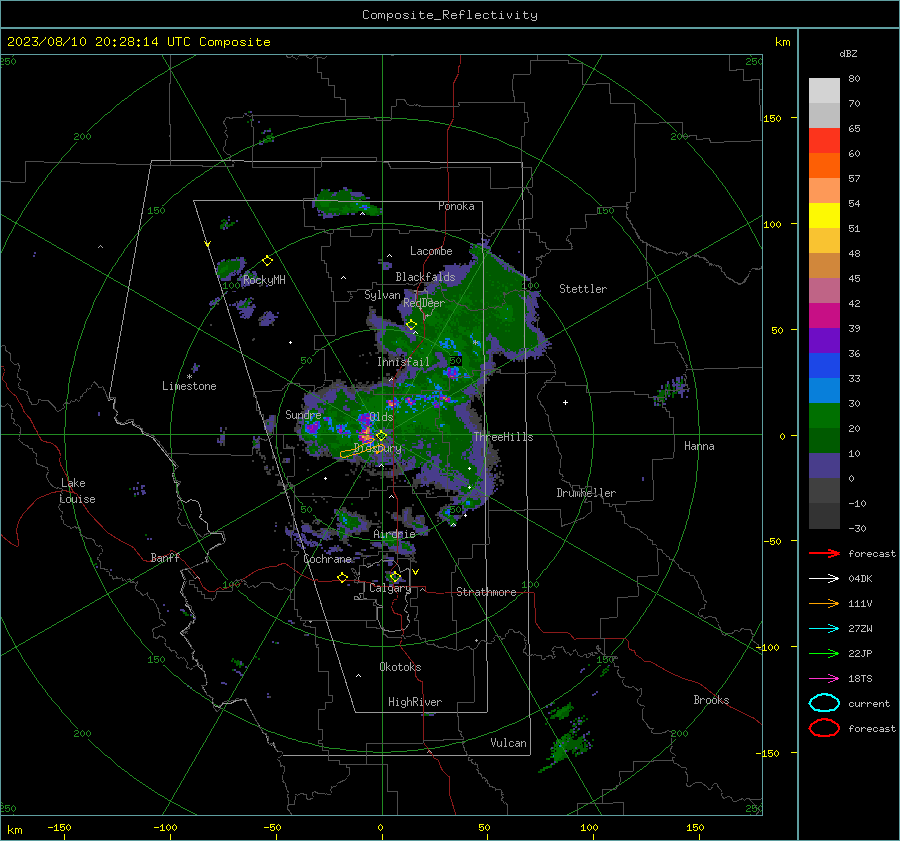900x841 pixels.
Task: Click the Limestone label
Action: pos(189,386)
